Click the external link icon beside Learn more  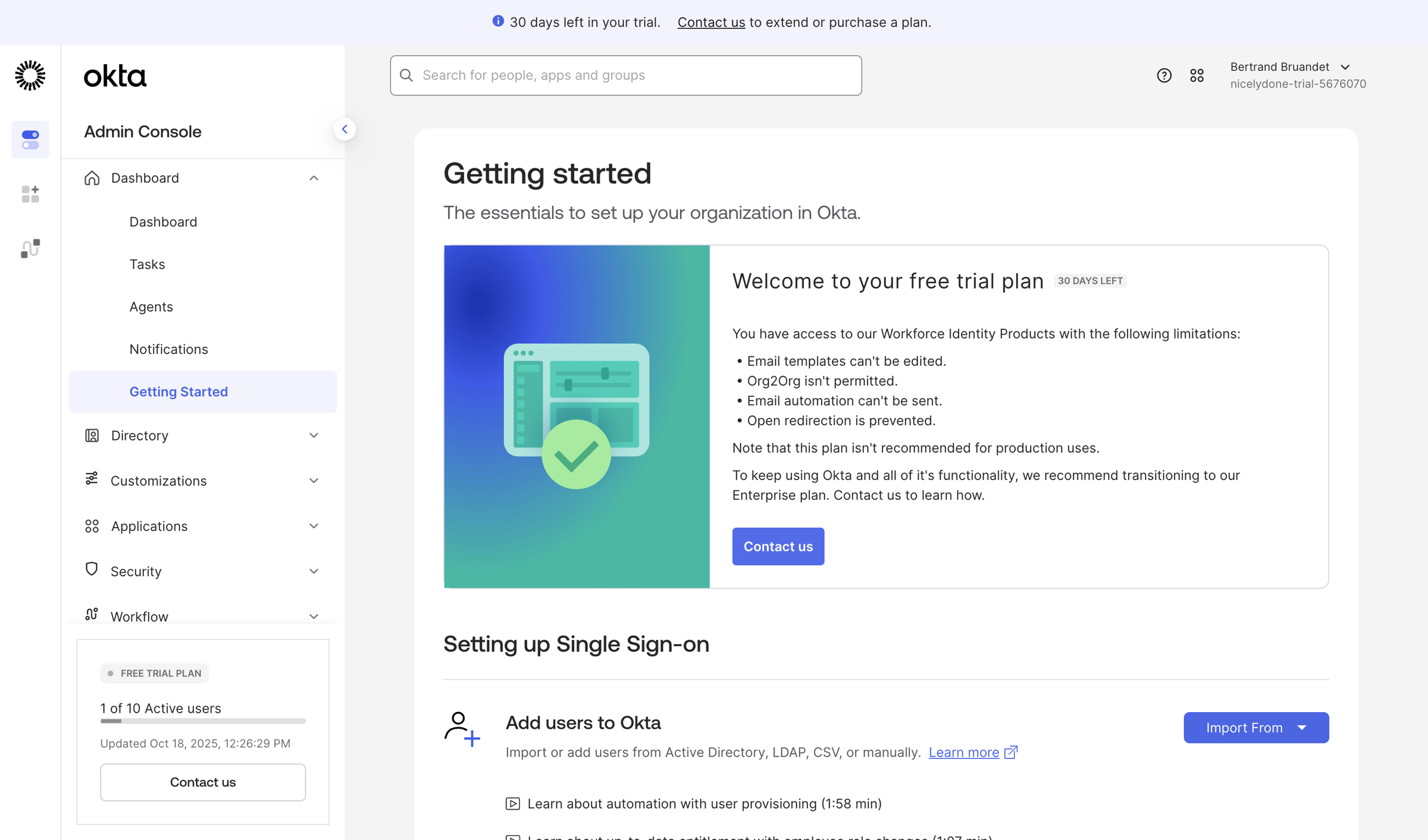(x=1011, y=752)
